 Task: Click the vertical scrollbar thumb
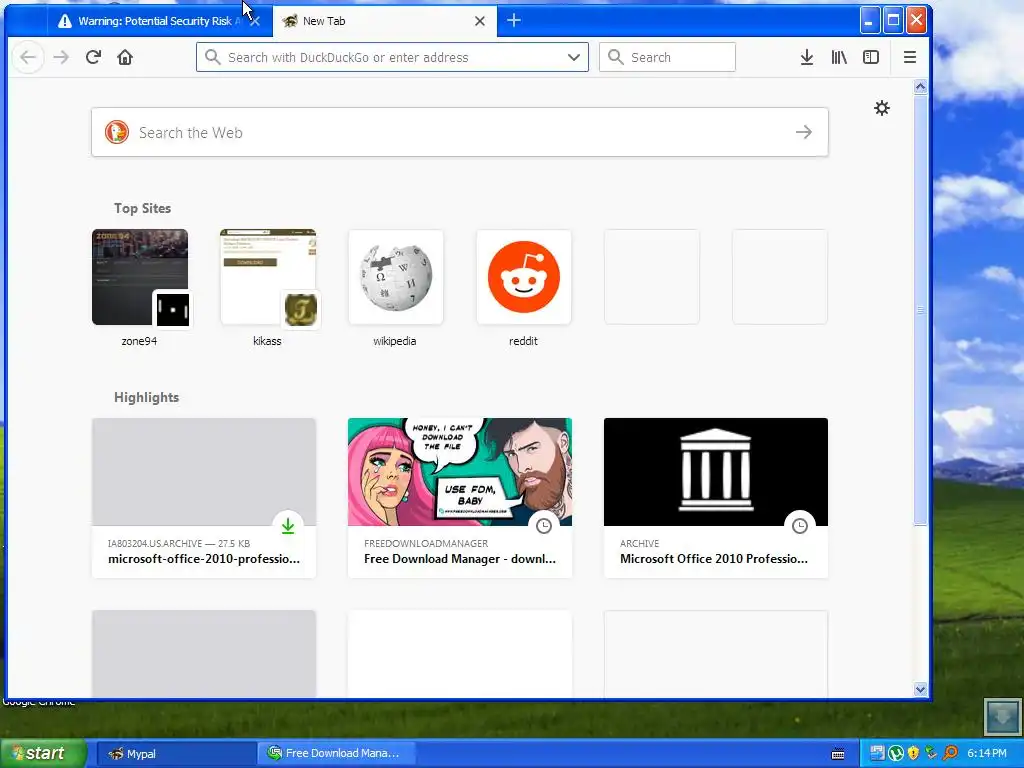click(x=920, y=310)
